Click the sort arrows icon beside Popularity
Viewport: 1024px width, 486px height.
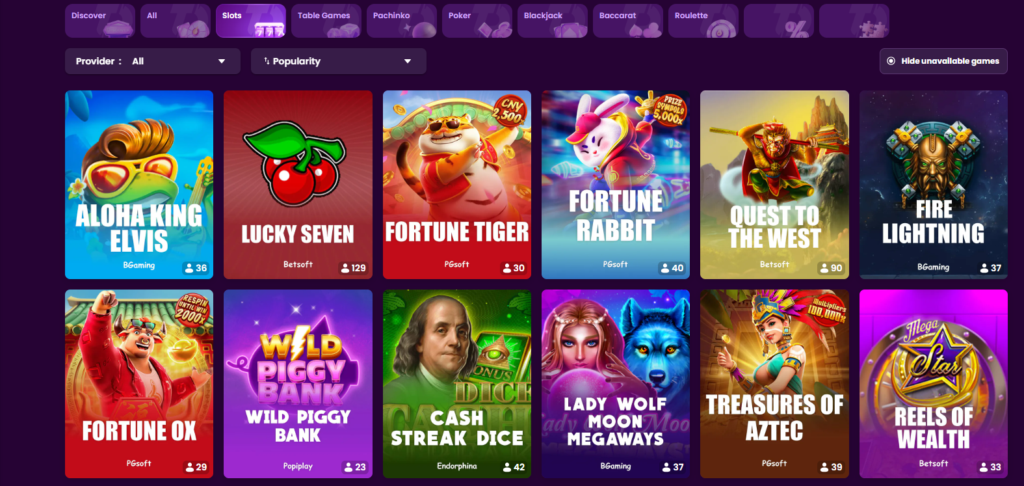click(266, 61)
